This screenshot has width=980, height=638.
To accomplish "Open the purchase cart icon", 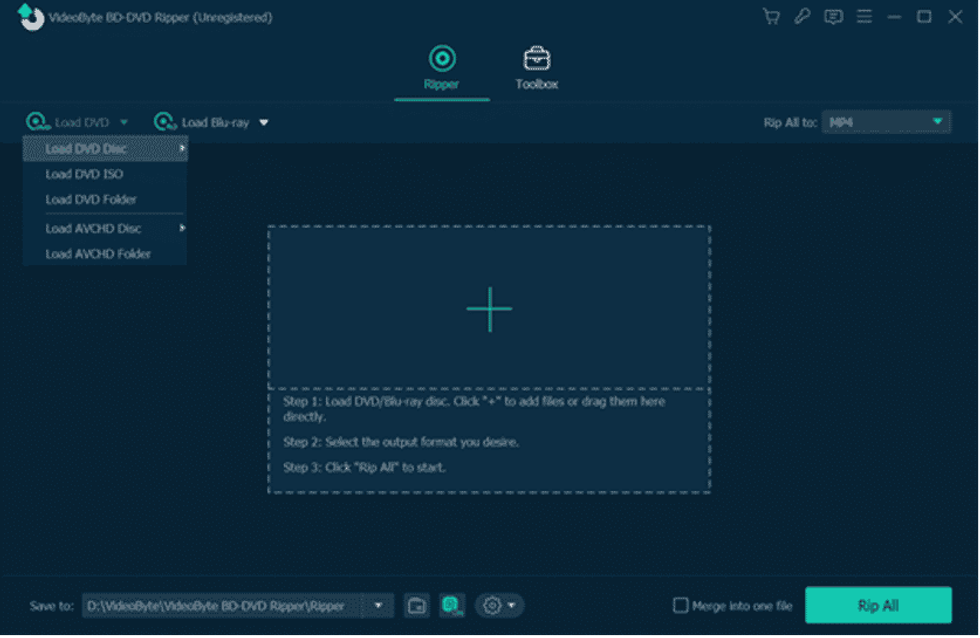I will tap(770, 17).
